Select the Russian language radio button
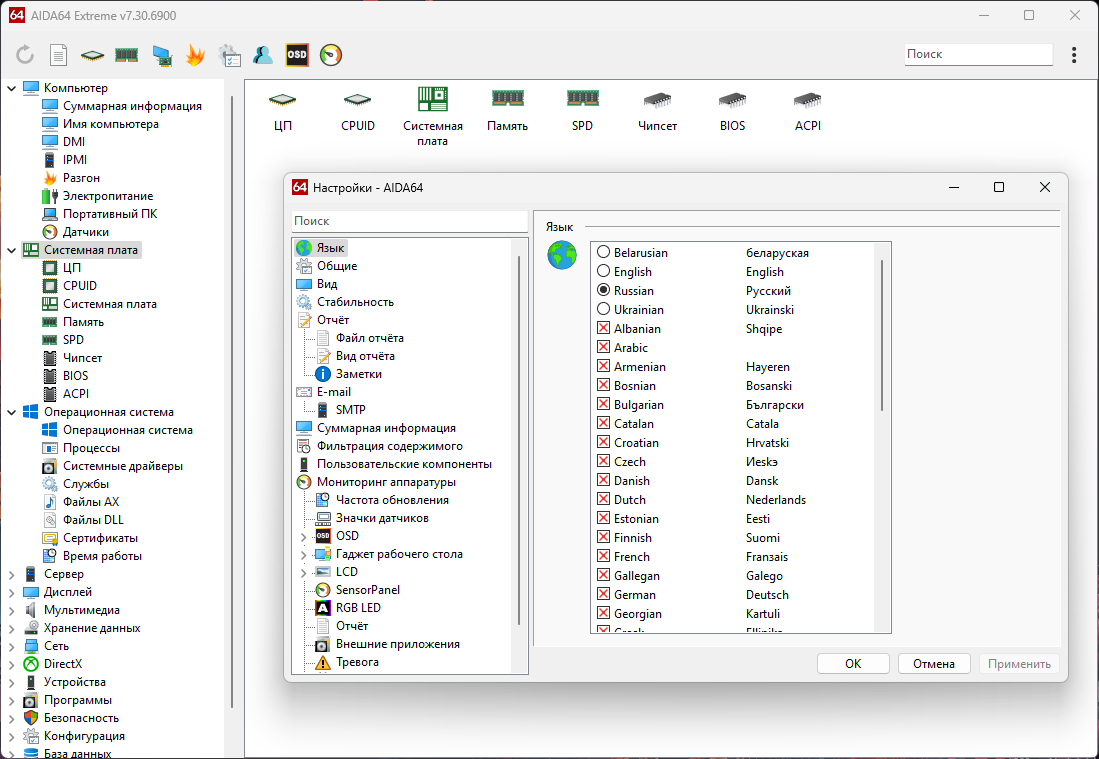This screenshot has height=759, width=1099. point(603,289)
